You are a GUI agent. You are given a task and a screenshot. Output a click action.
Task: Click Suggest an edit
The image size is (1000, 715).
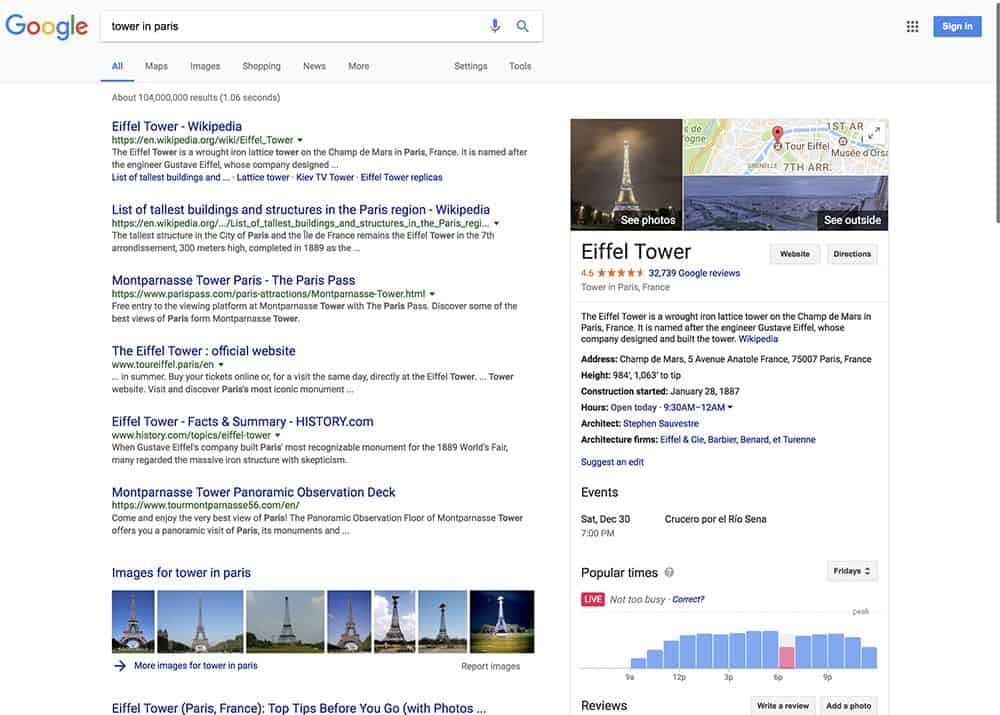612,462
